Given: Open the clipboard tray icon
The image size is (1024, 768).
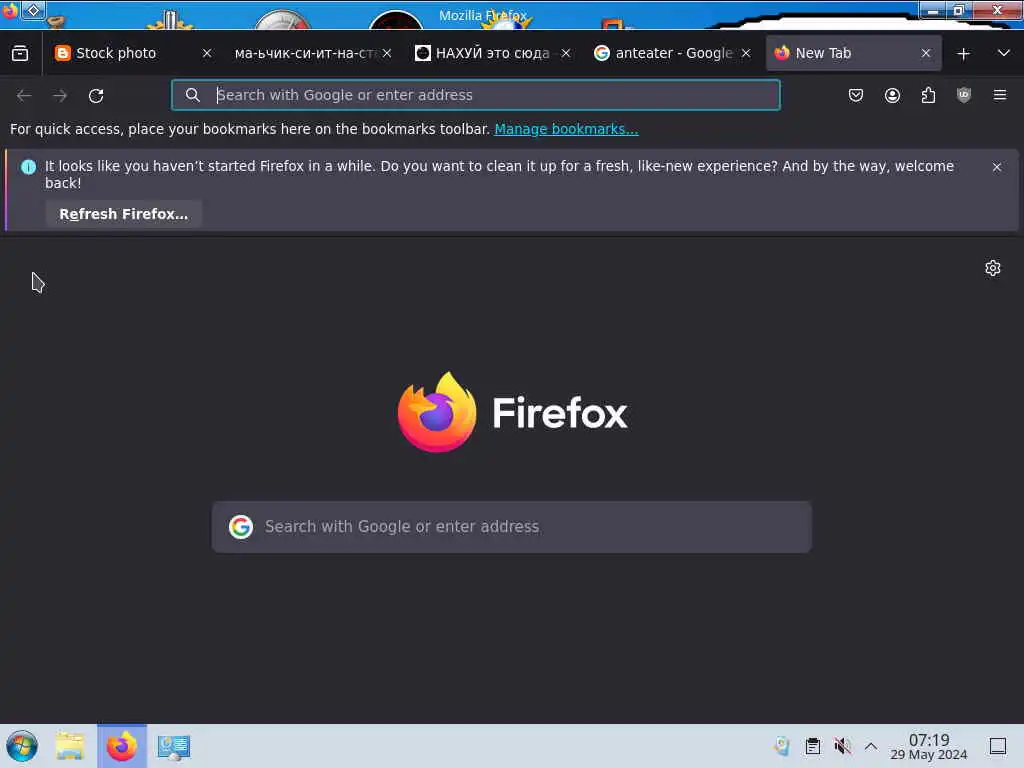Looking at the screenshot, I should point(812,746).
